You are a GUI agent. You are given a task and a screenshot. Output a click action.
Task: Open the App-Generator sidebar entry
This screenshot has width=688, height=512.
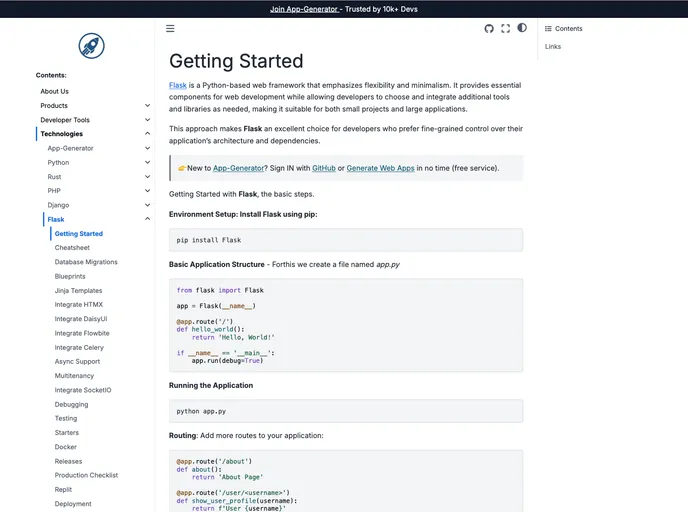click(x=70, y=148)
